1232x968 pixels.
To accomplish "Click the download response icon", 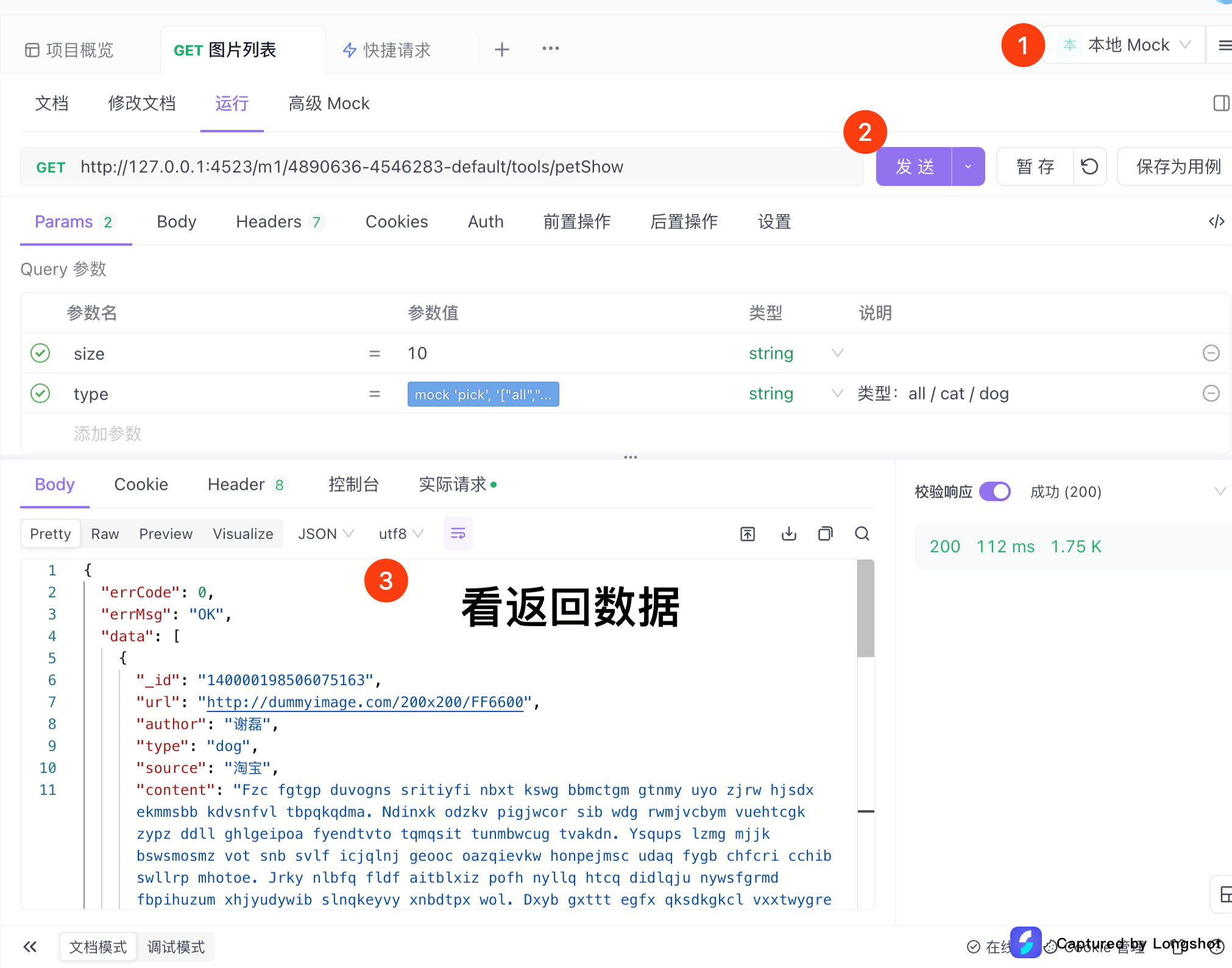I will (789, 534).
